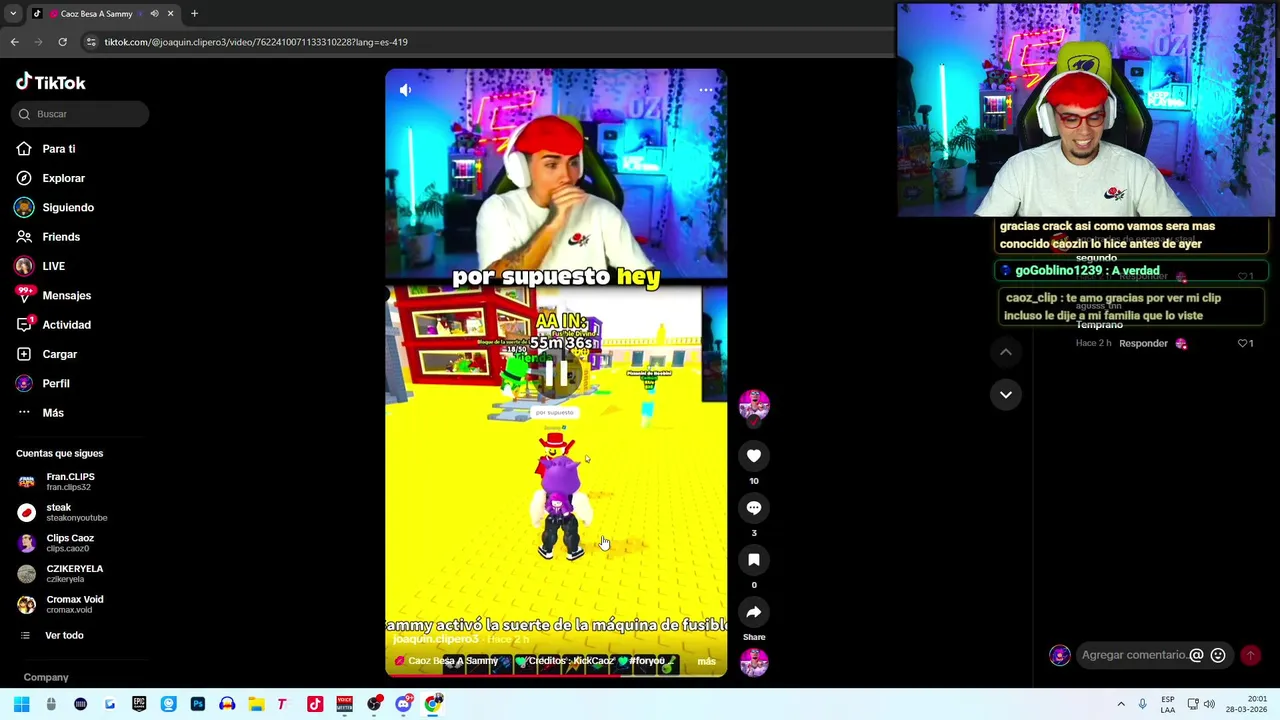Go to next video with down chevron
Image resolution: width=1280 pixels, height=720 pixels.
(x=1006, y=395)
